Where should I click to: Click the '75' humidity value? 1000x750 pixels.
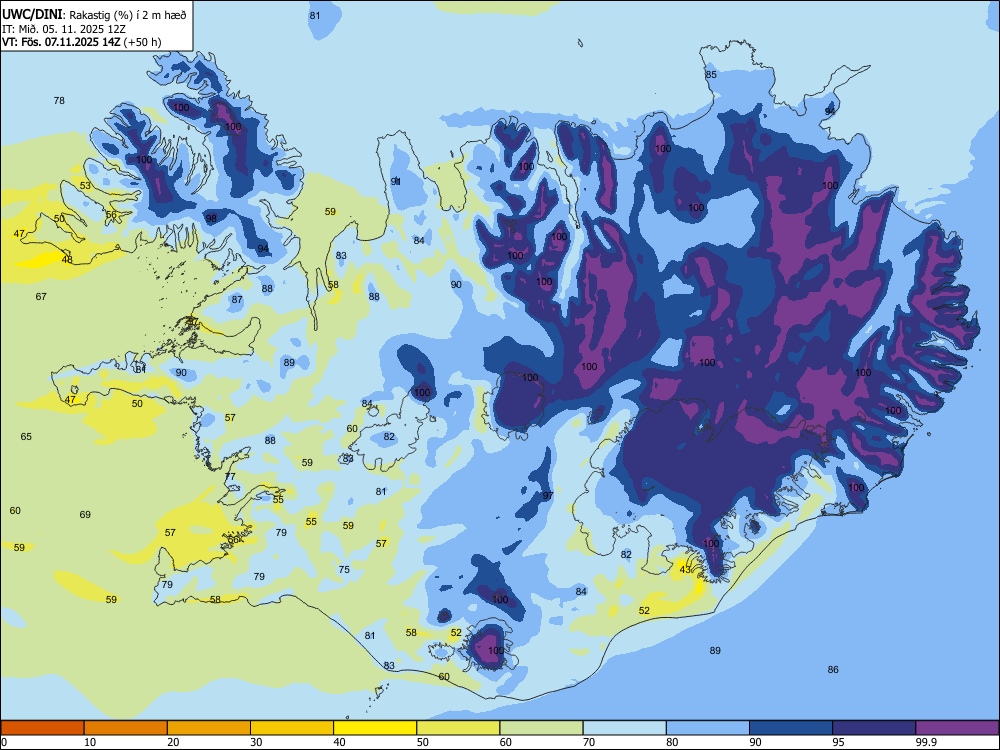click(344, 570)
